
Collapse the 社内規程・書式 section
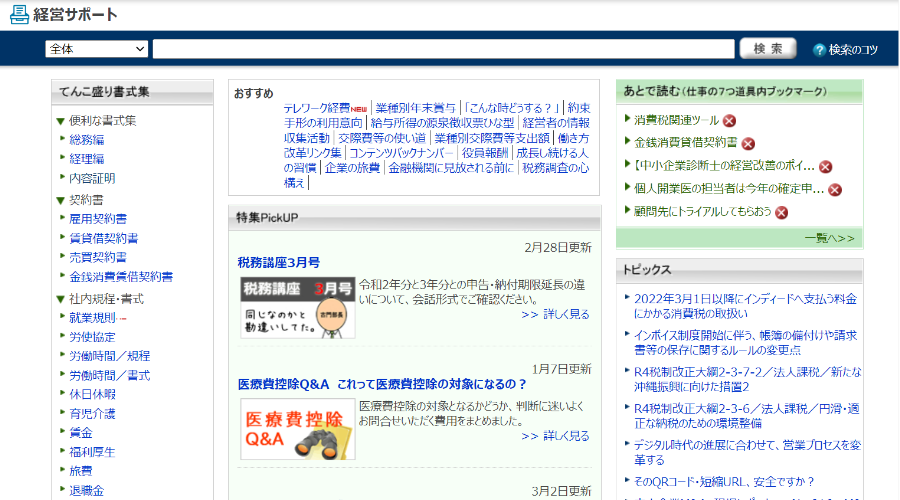click(61, 299)
